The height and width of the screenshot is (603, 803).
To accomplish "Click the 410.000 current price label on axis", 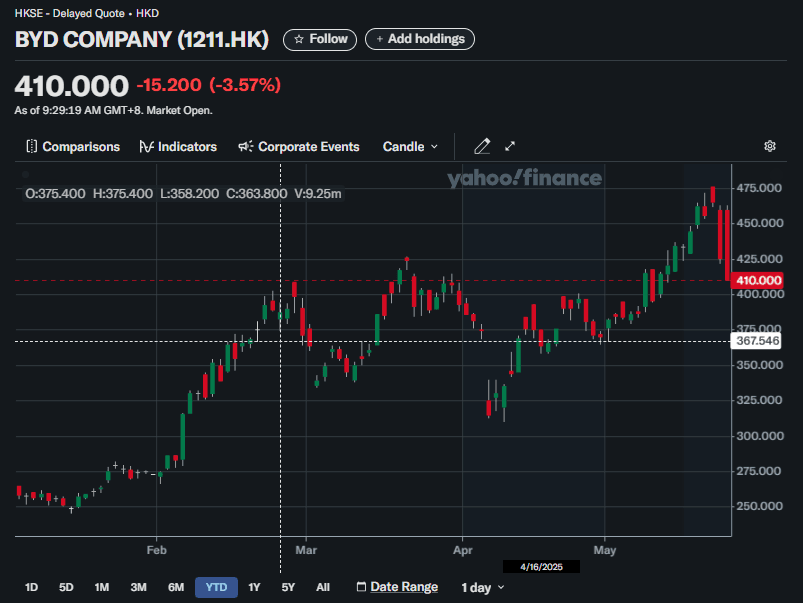I will click(x=758, y=281).
